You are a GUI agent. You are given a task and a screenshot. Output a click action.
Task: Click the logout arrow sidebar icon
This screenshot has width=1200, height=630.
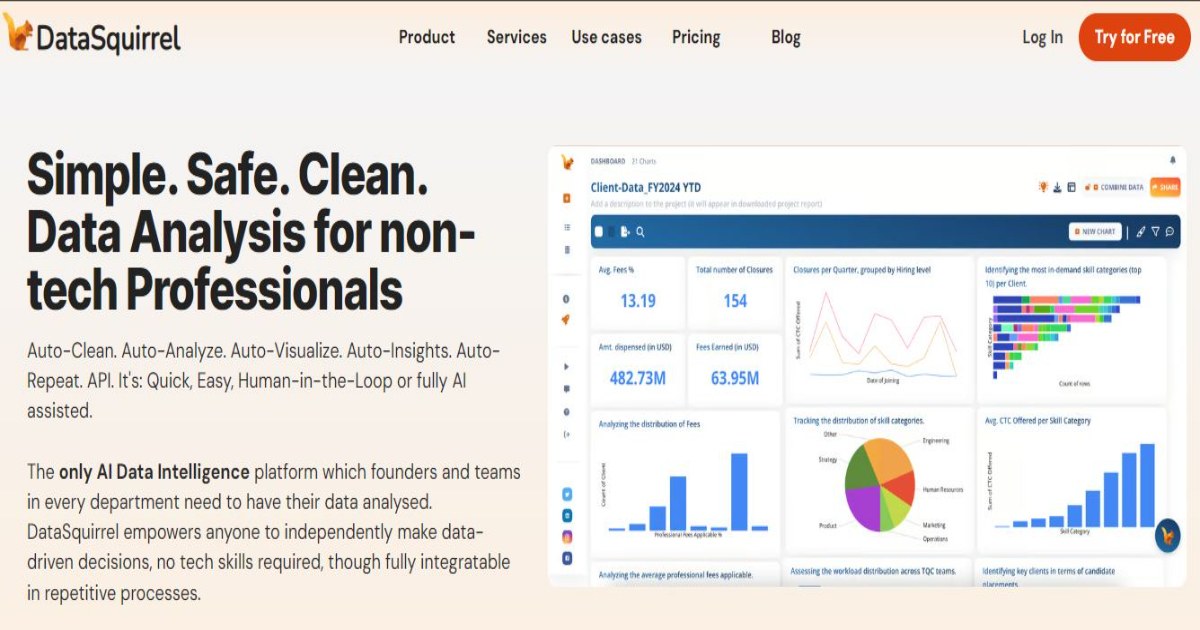[x=567, y=434]
